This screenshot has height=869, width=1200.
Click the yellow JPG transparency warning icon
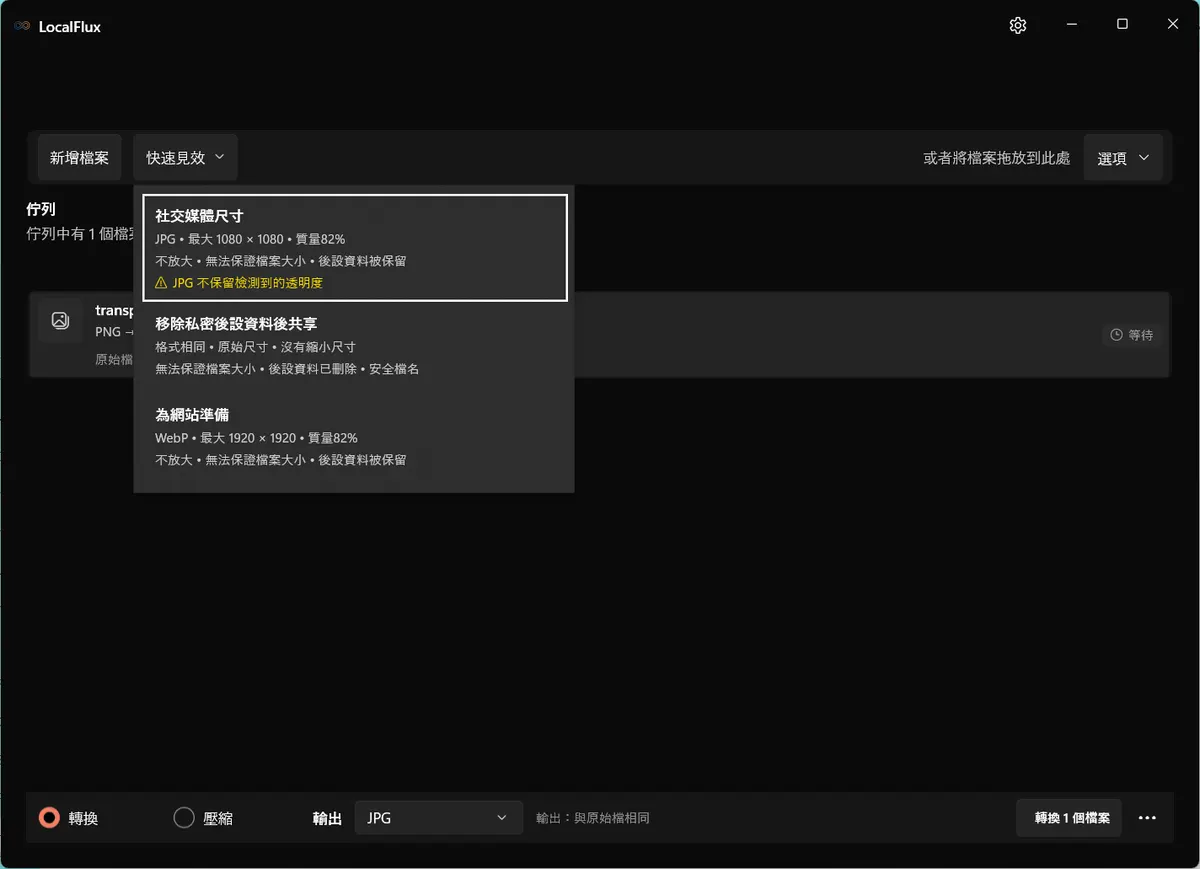pyautogui.click(x=162, y=283)
